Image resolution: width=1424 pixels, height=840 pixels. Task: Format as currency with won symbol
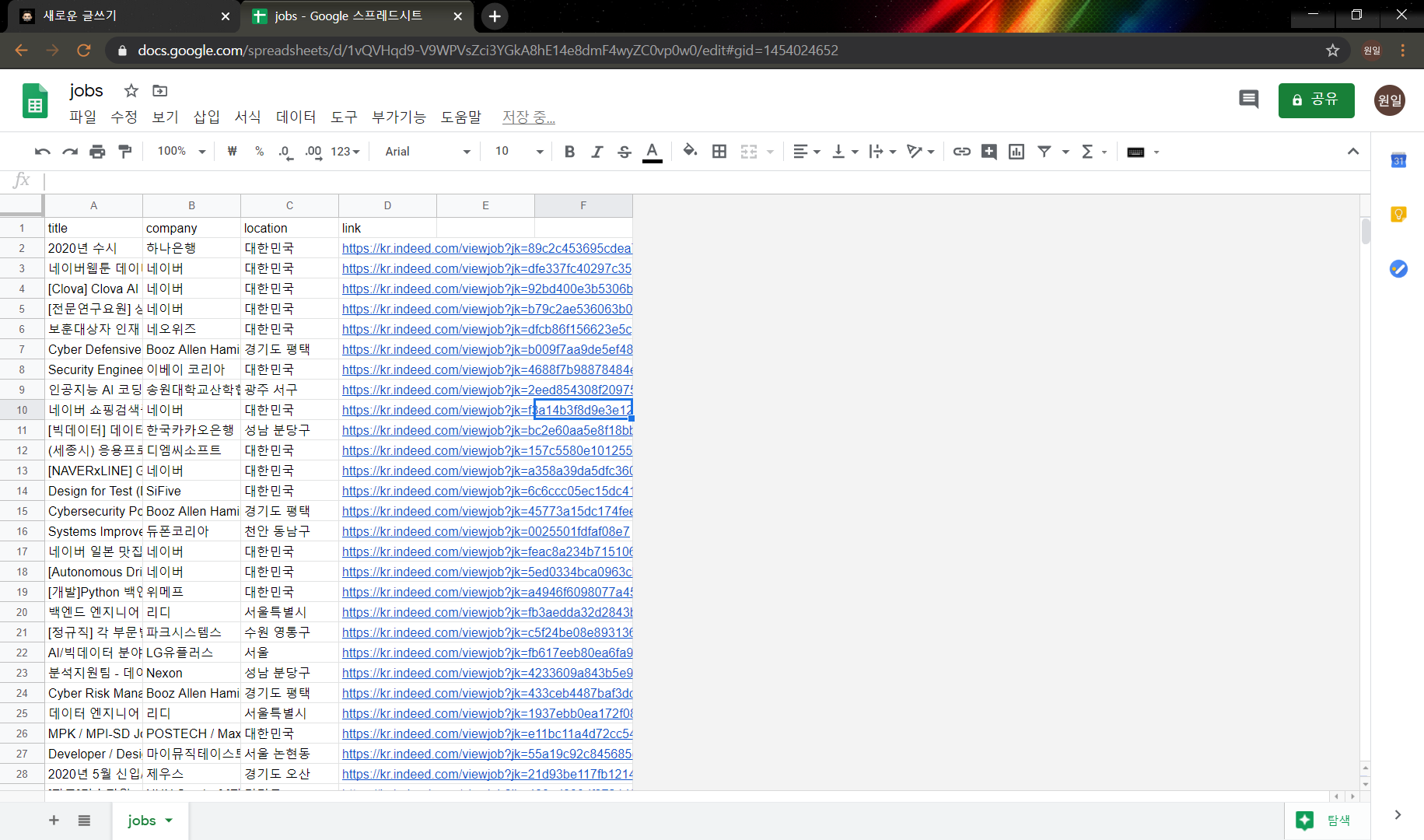tap(232, 152)
